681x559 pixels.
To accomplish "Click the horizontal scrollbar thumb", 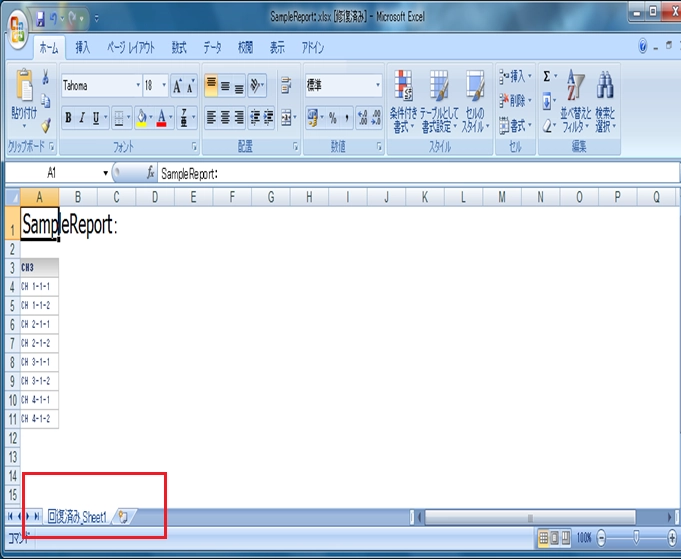I will [530, 517].
